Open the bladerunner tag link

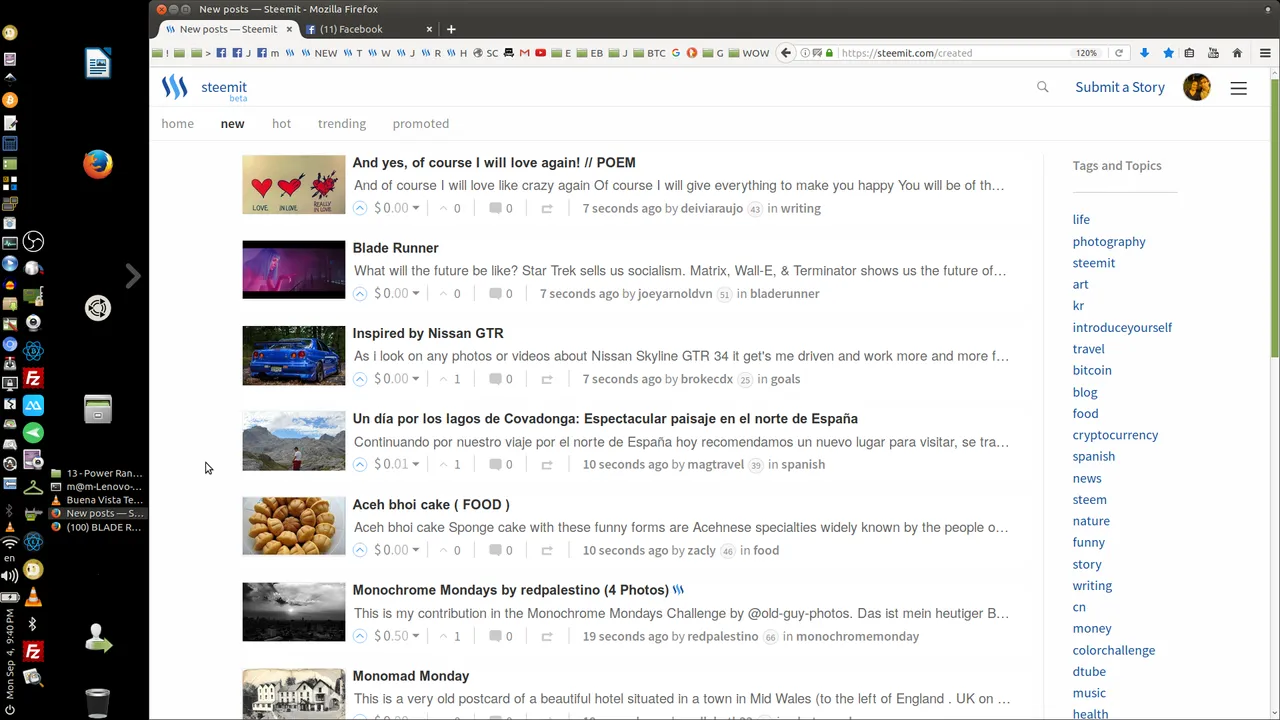click(785, 293)
